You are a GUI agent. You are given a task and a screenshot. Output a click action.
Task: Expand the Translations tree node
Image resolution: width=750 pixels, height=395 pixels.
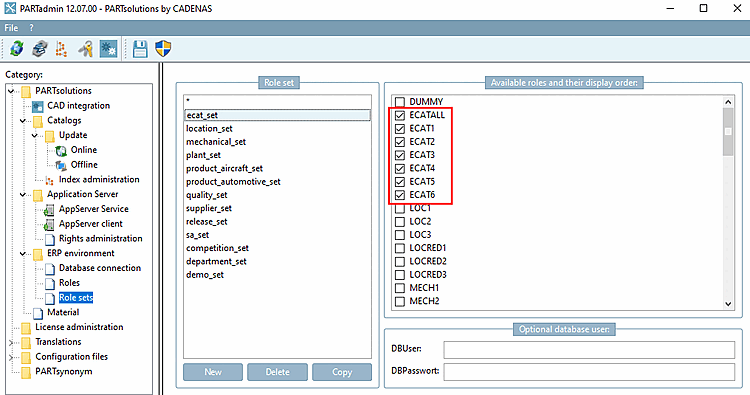coord(11,342)
